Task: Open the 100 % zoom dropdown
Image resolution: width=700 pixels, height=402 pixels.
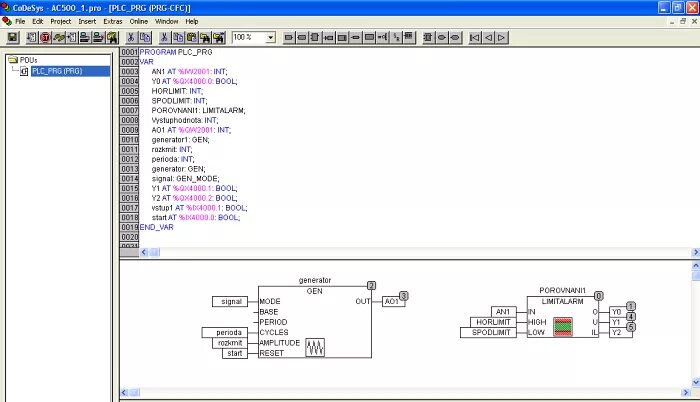Action: [270, 38]
